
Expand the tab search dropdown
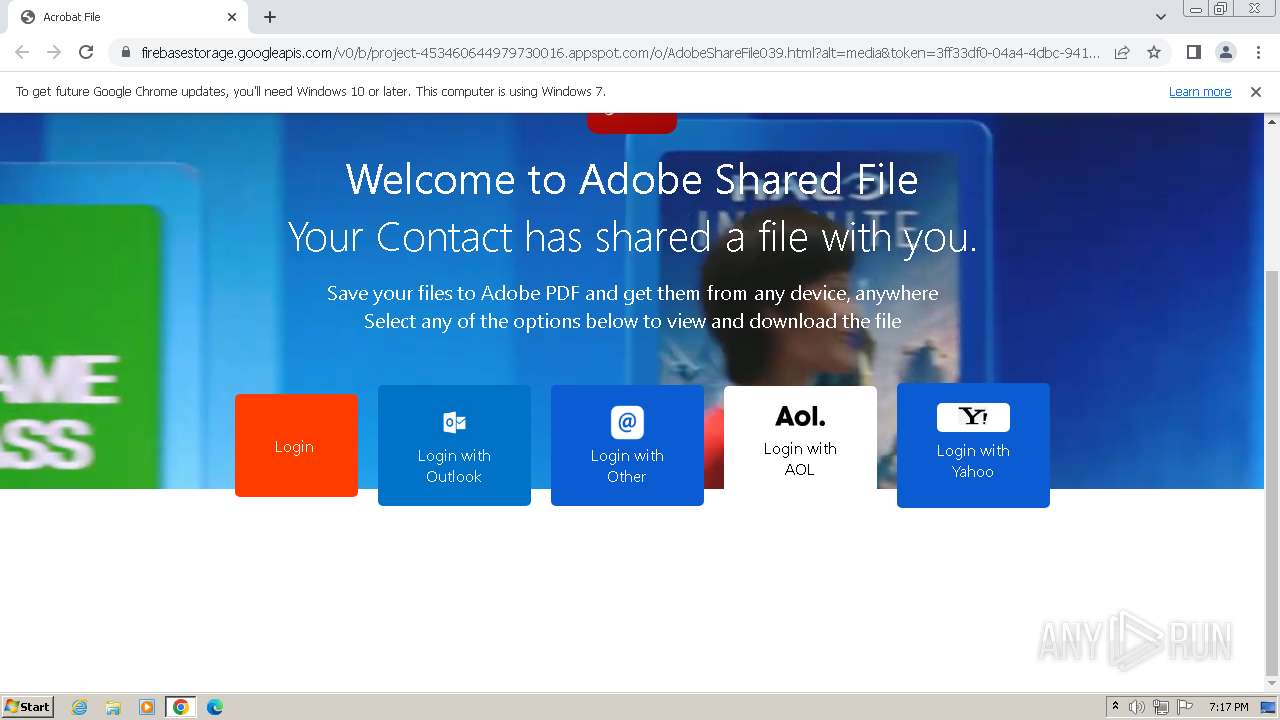click(1160, 17)
